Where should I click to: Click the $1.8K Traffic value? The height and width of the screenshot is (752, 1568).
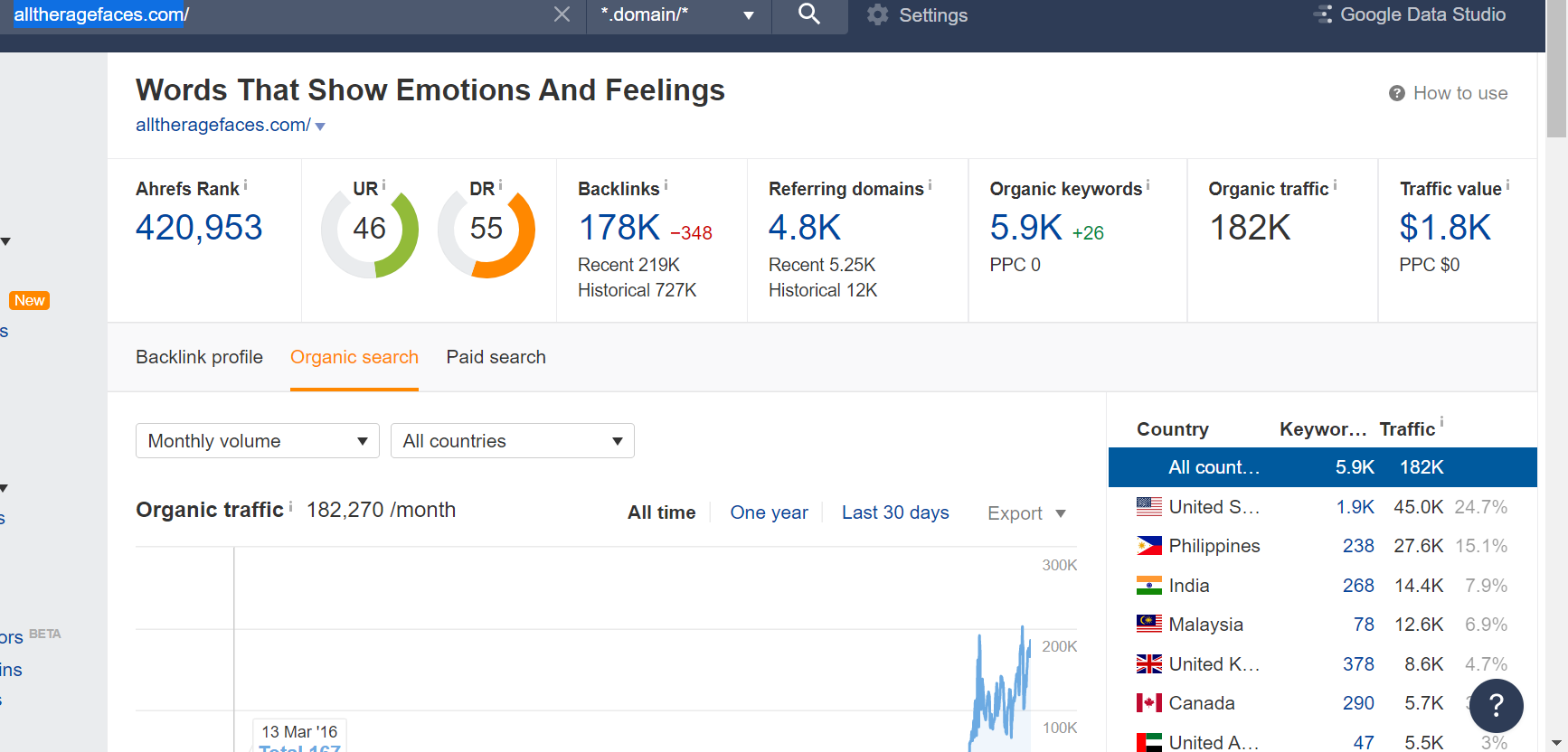(1445, 228)
